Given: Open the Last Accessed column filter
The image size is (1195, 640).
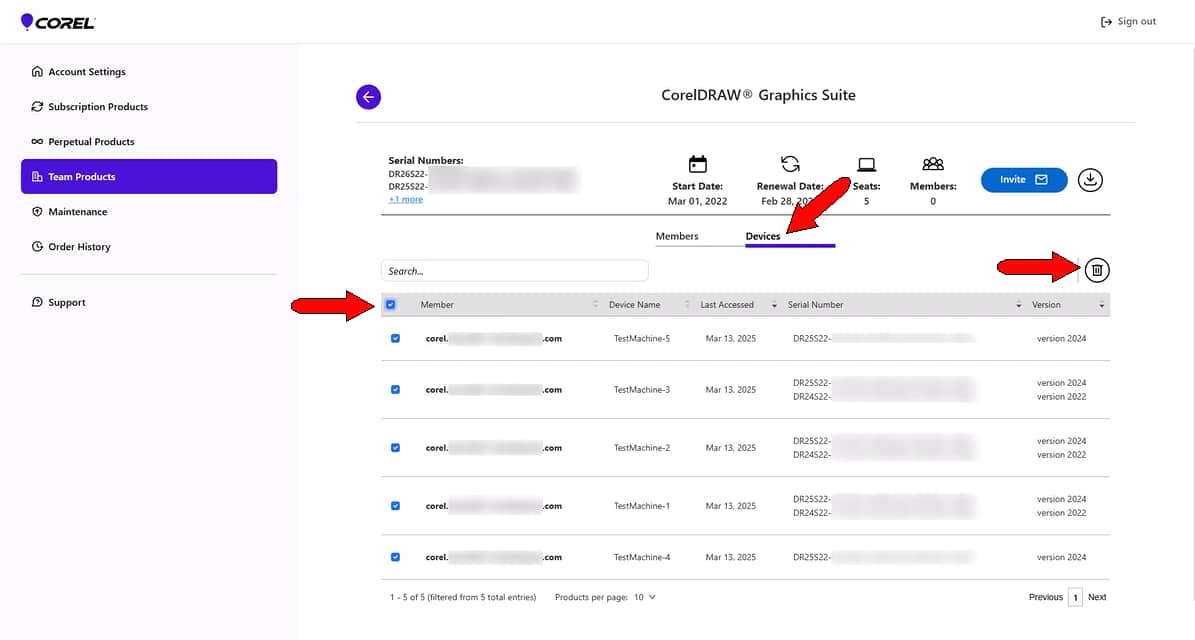Looking at the screenshot, I should click(x=774, y=304).
